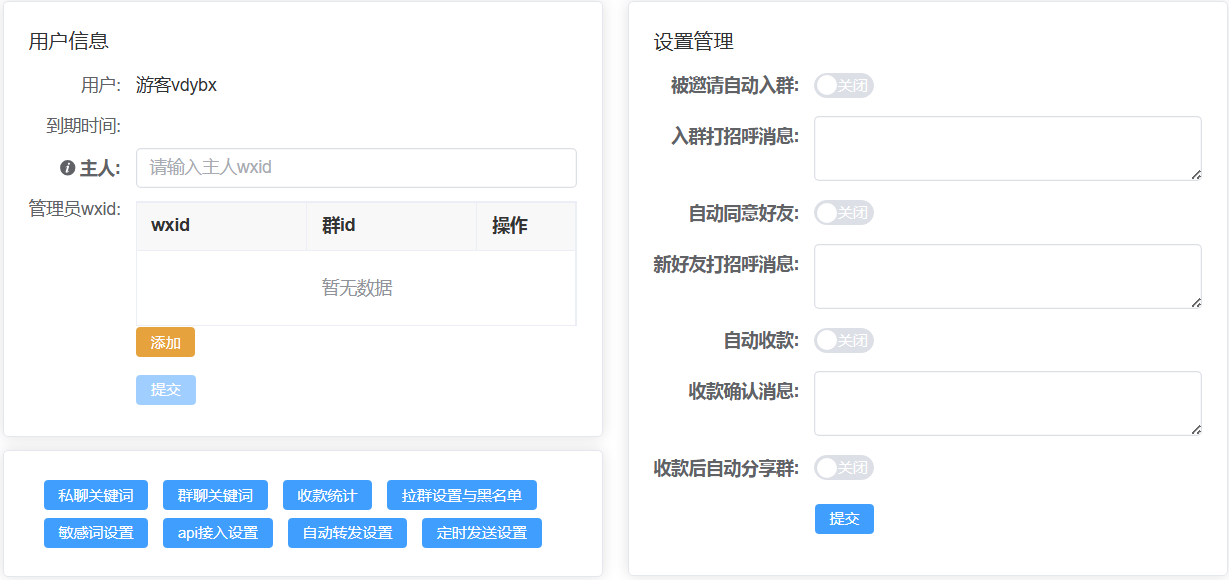Open 敏感词设置 configuration

(x=95, y=532)
